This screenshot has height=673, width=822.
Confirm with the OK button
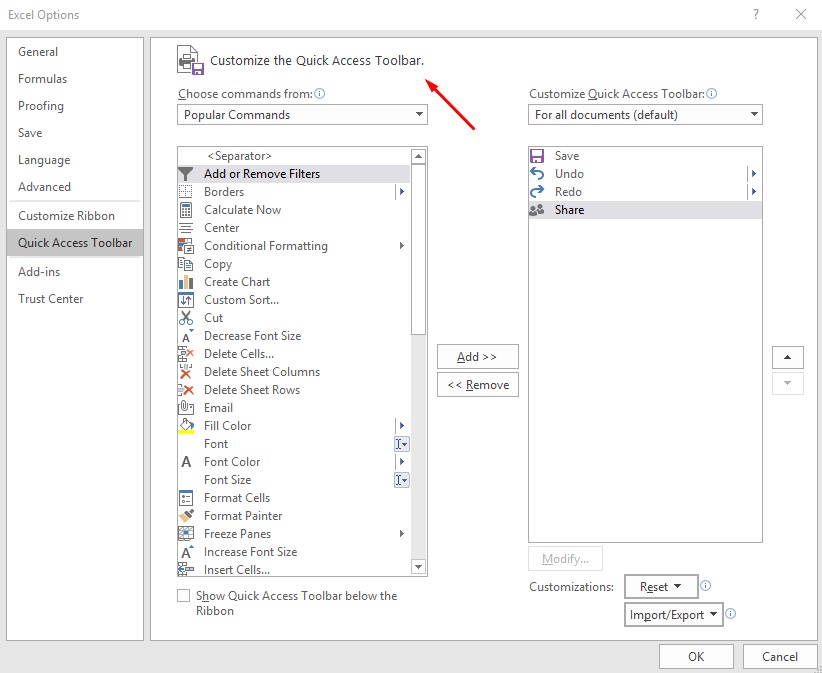pos(696,657)
